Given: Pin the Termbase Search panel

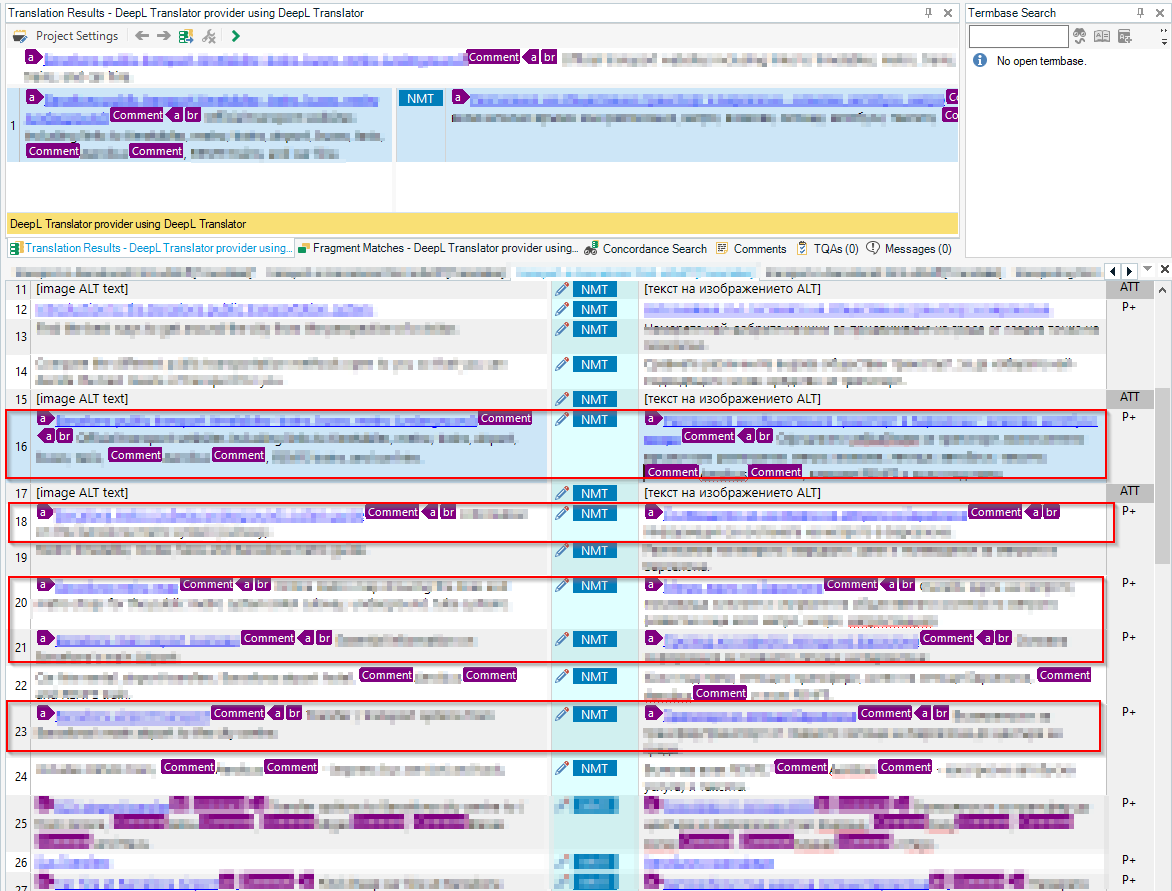Looking at the screenshot, I should tap(1141, 13).
